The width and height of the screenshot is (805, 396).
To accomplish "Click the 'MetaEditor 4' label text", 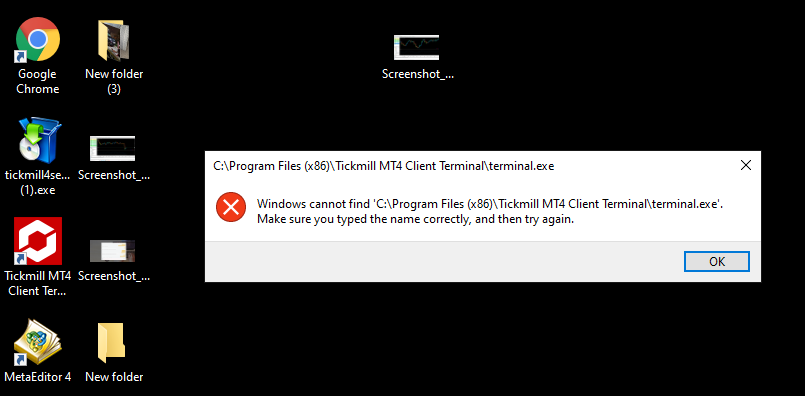I will point(37,376).
